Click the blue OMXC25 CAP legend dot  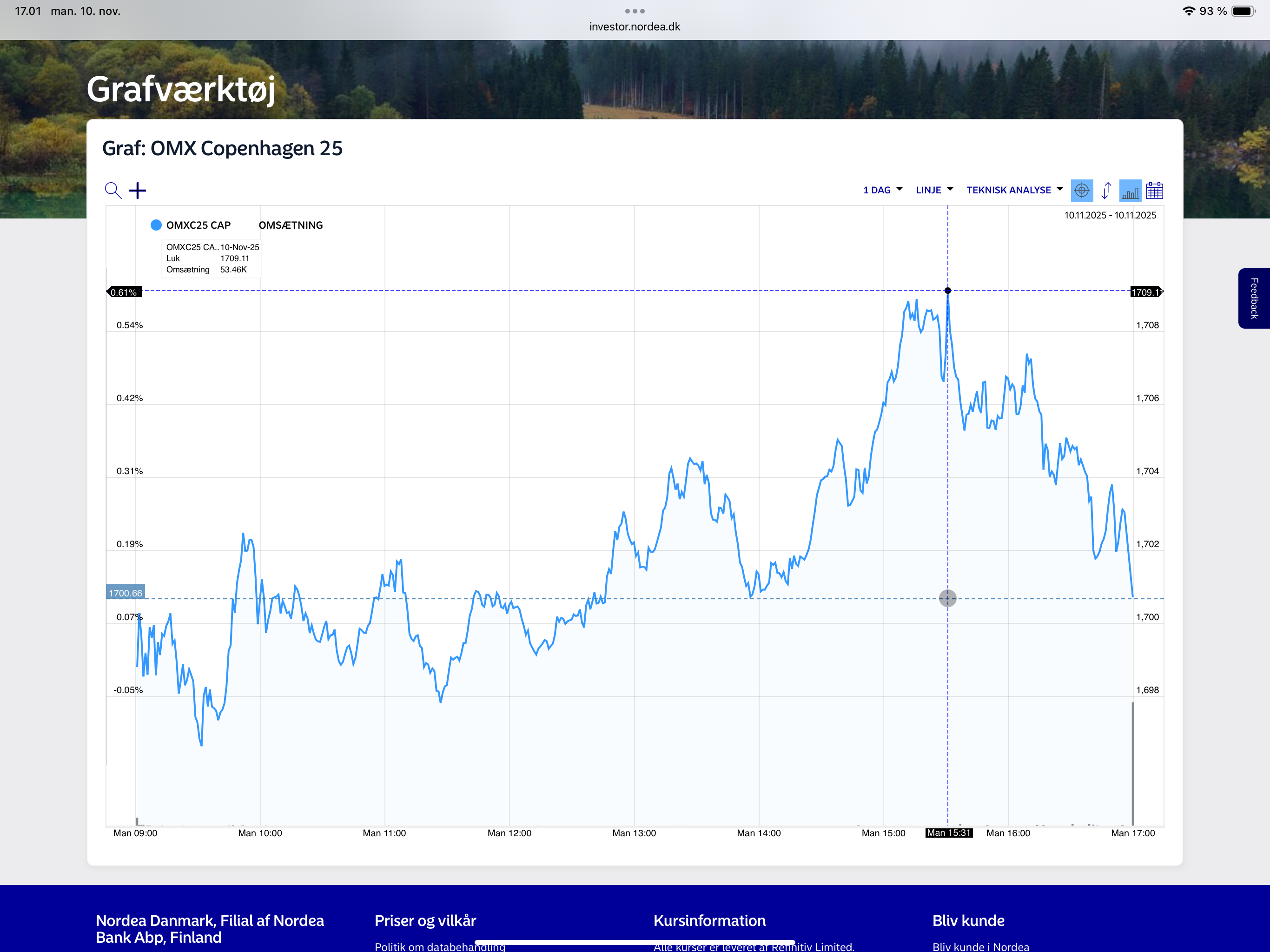tap(156, 225)
